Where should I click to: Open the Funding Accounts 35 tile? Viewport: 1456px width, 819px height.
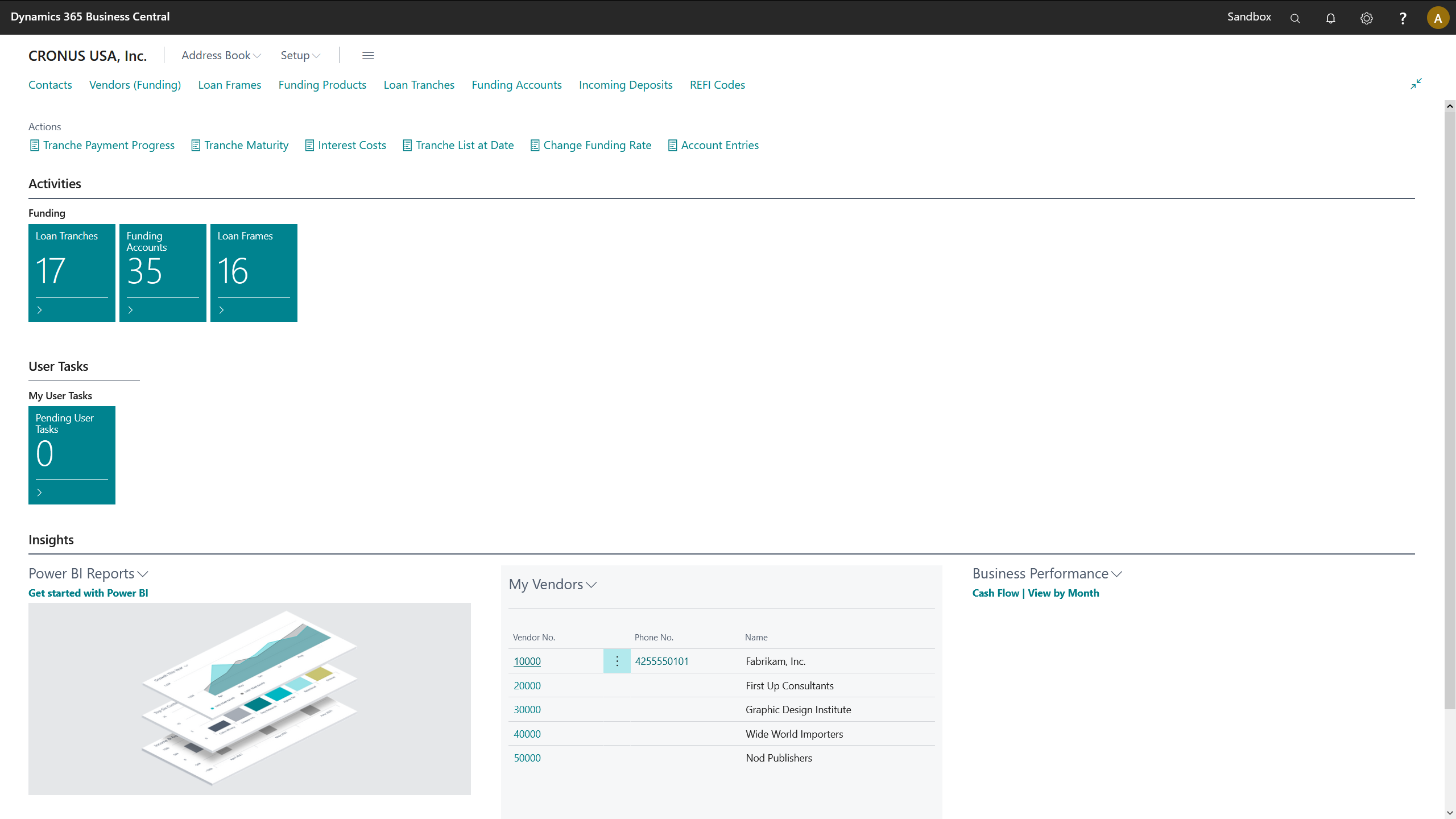pyautogui.click(x=163, y=273)
